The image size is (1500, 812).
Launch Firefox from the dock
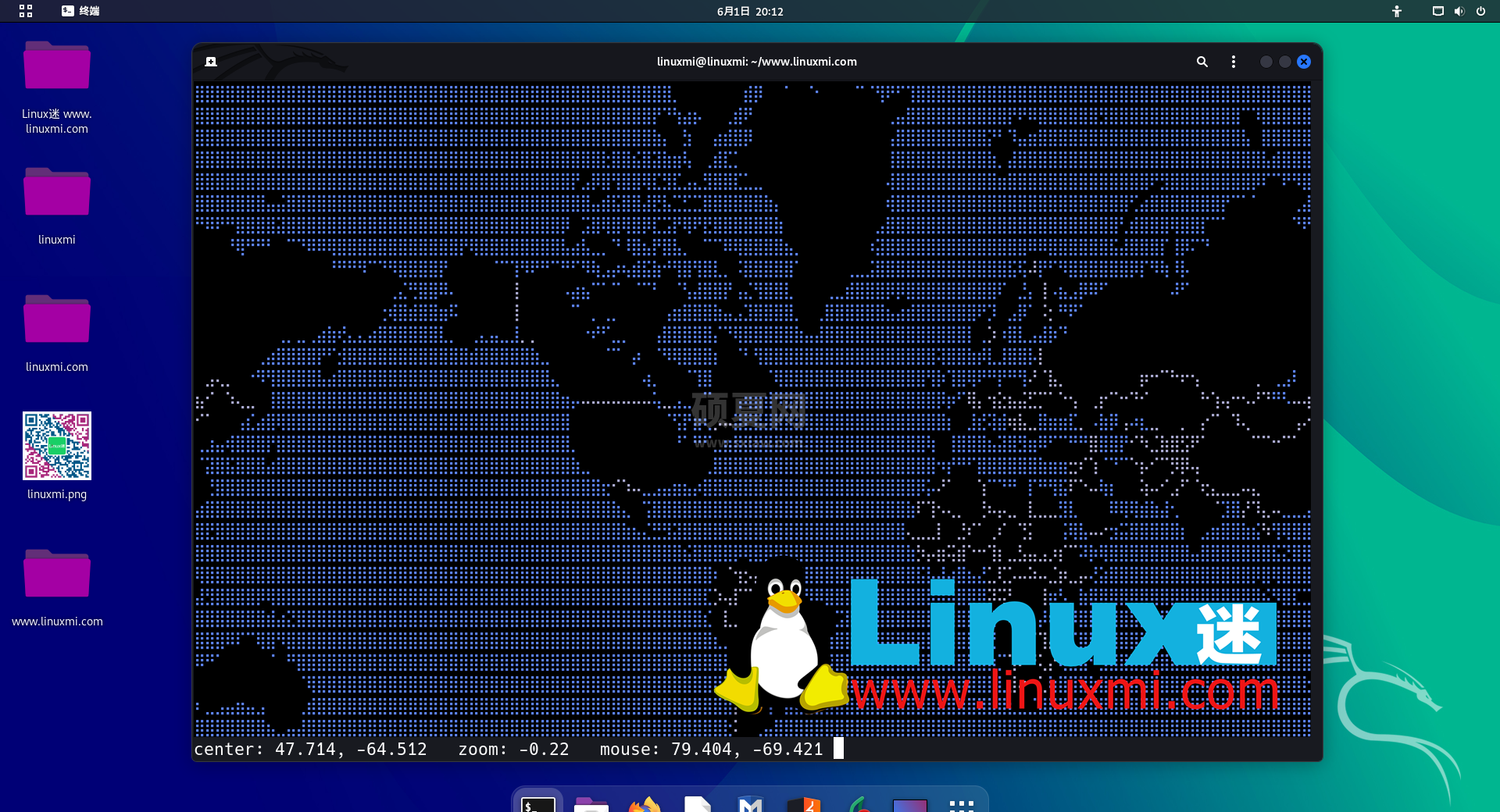coord(645,804)
